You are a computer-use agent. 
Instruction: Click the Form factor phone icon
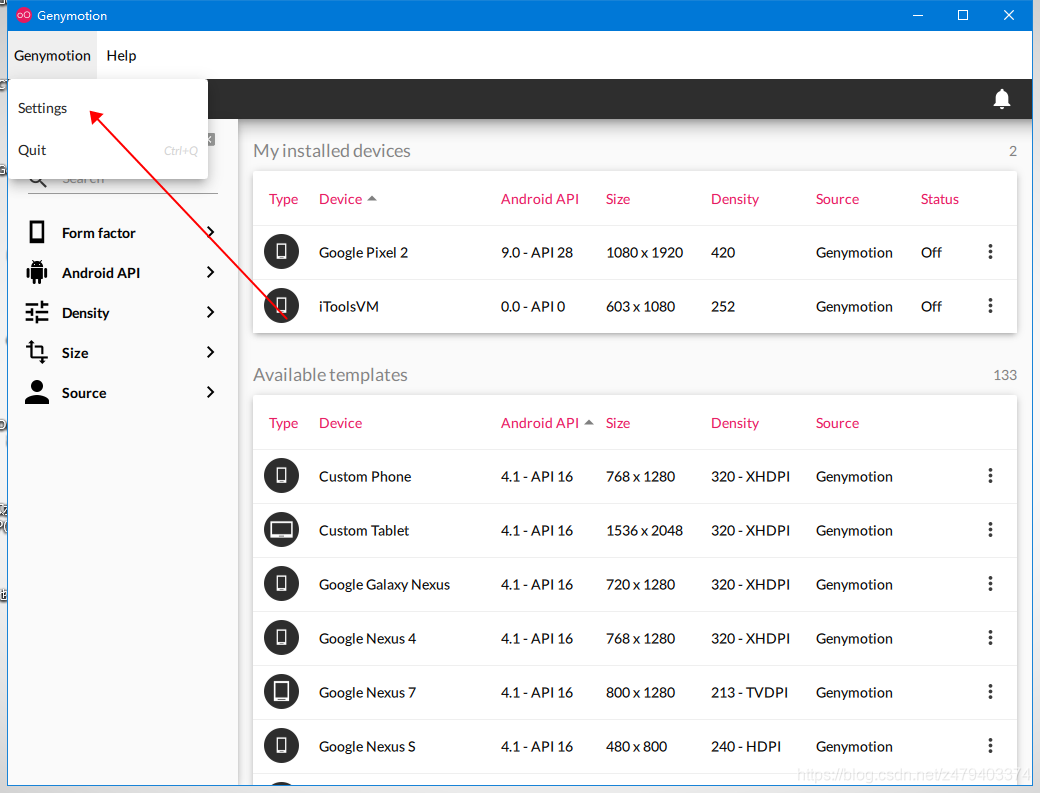pos(37,233)
